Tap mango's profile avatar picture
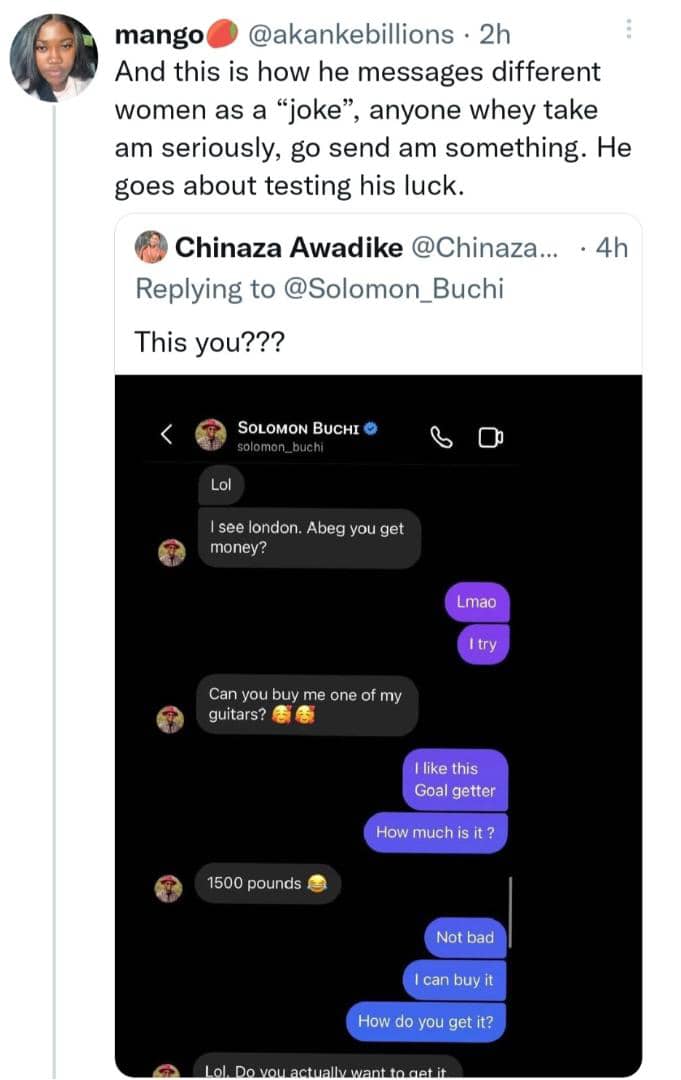This screenshot has height=1080, width=681. coord(53,57)
